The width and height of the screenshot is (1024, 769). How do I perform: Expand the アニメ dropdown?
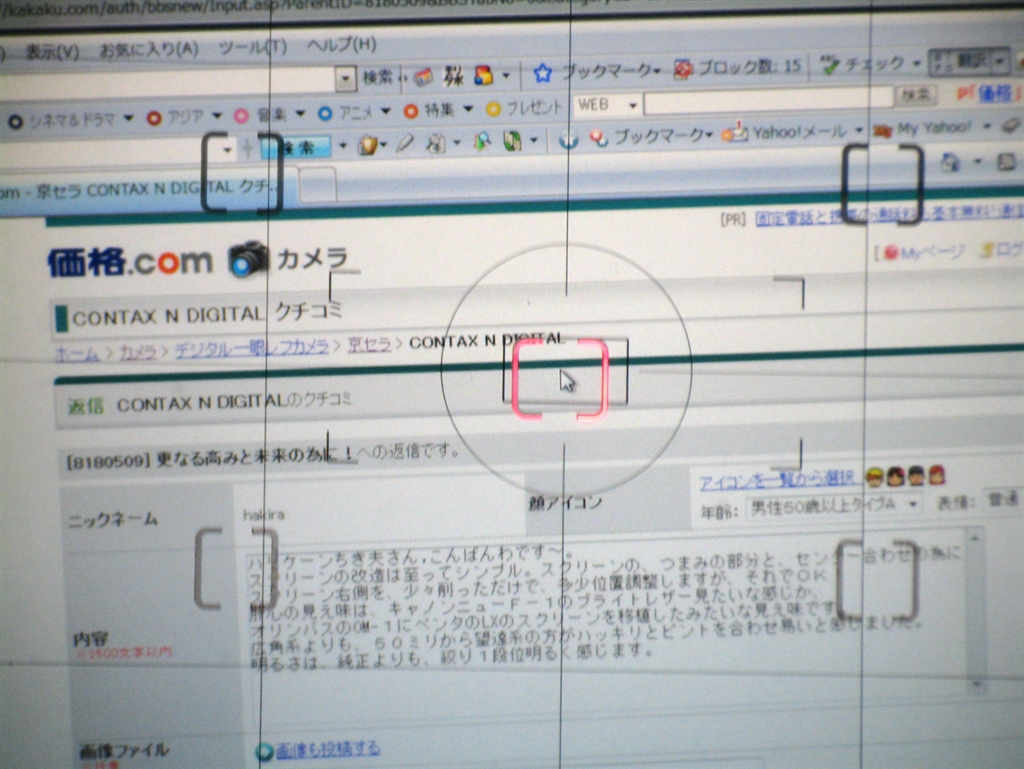pyautogui.click(x=385, y=112)
